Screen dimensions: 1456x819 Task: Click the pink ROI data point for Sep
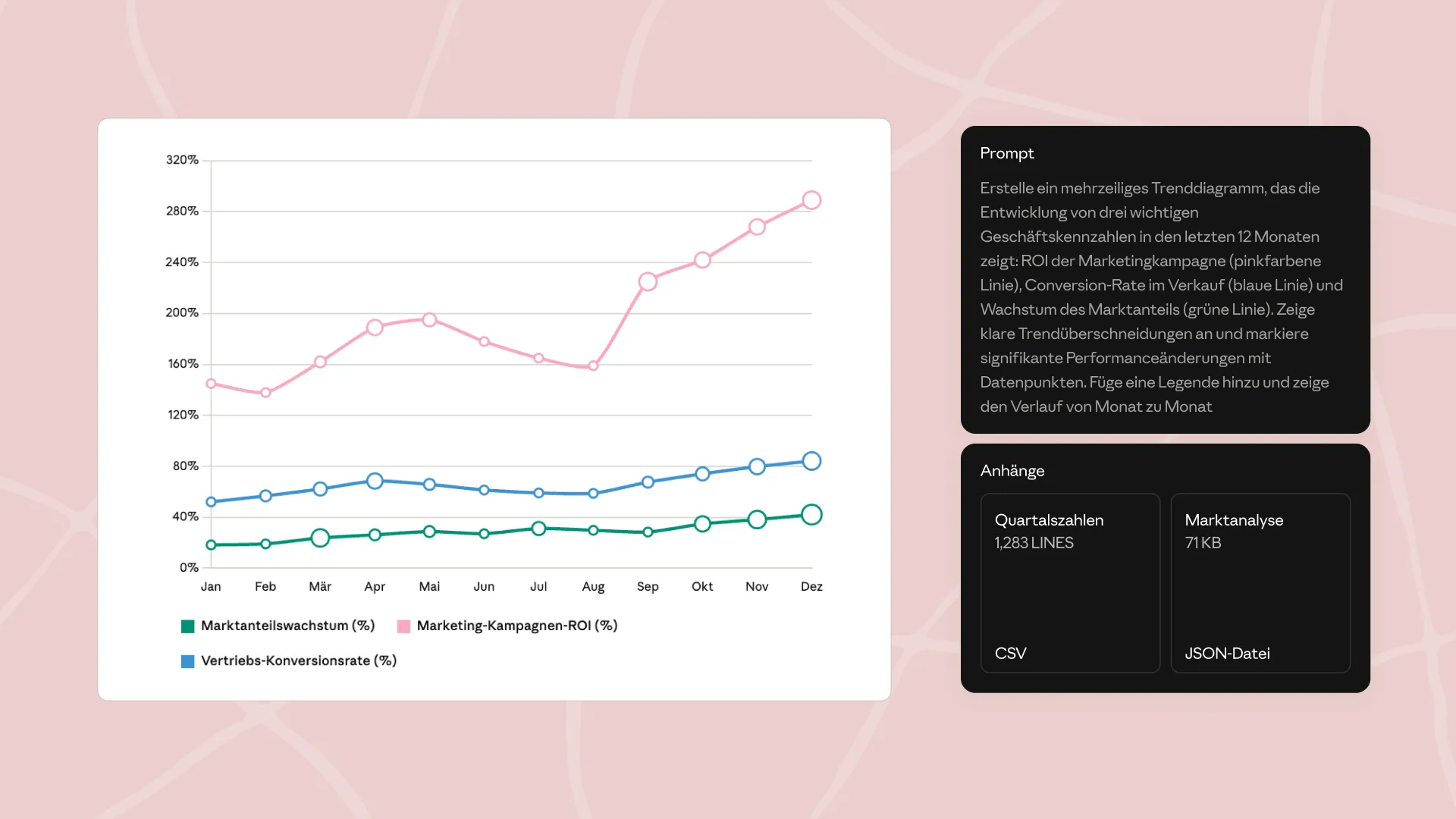click(648, 282)
